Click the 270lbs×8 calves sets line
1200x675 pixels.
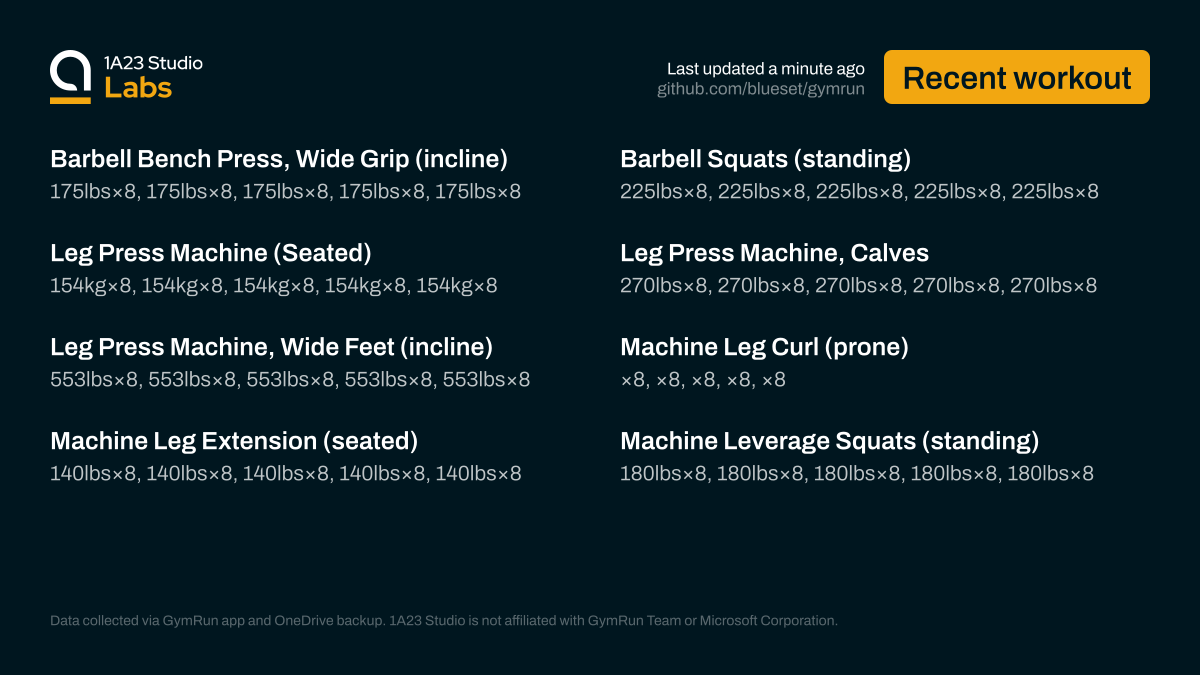[x=858, y=285]
